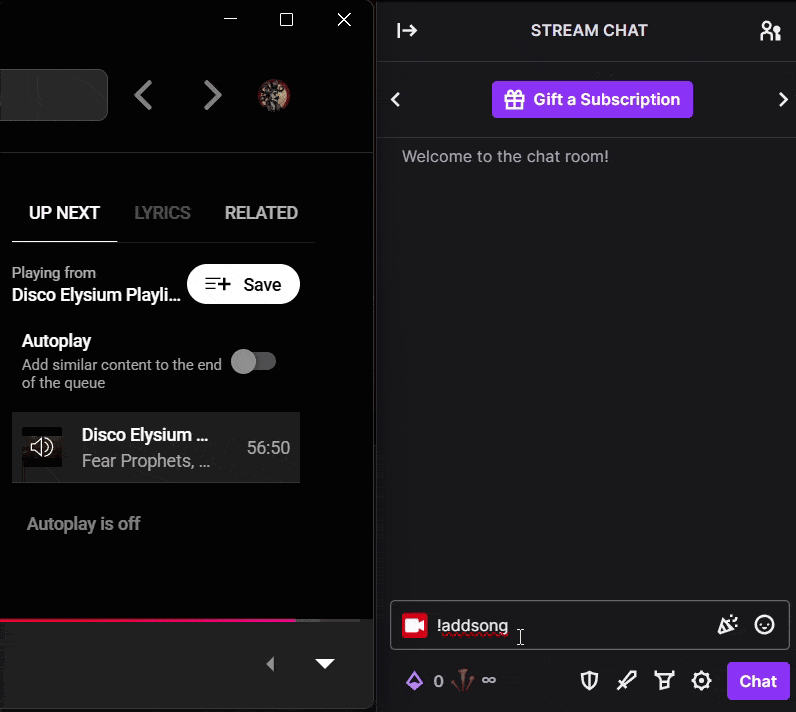
Task: Close the music app window
Action: [344, 19]
